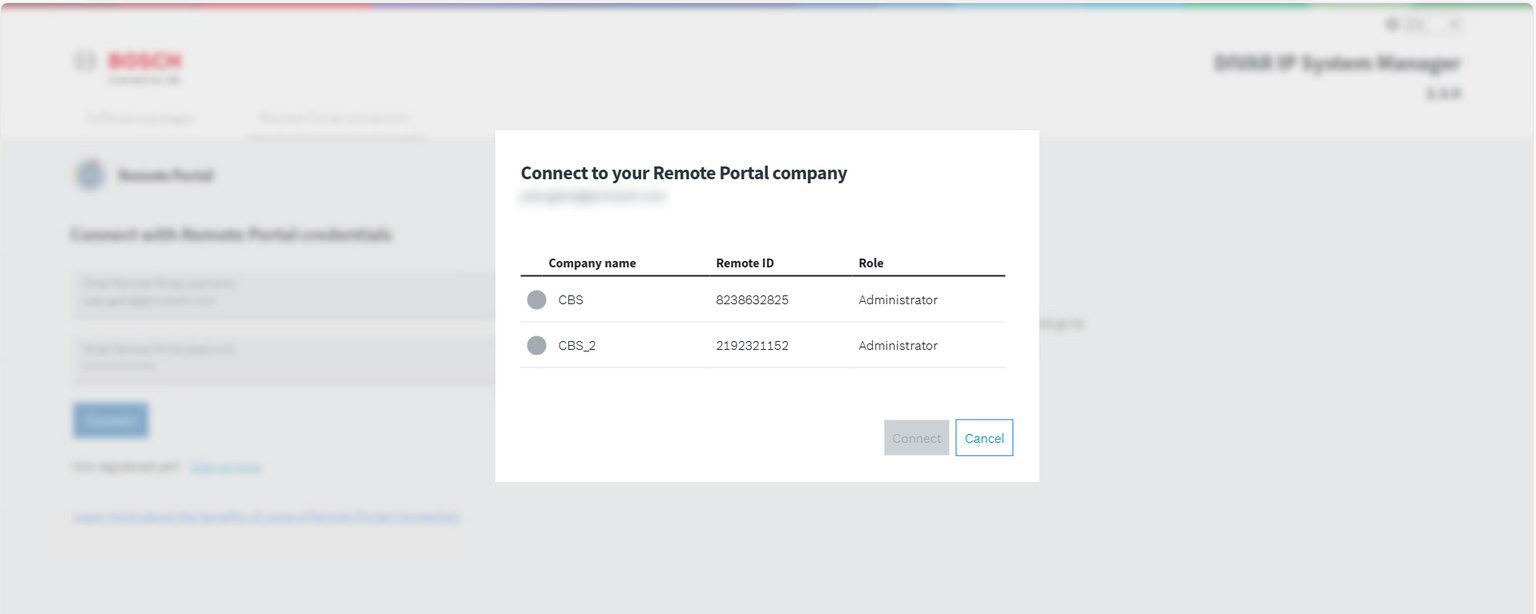Image resolution: width=1536 pixels, height=614 pixels.
Task: Click the Connect button in the dialog
Action: pyautogui.click(x=916, y=438)
